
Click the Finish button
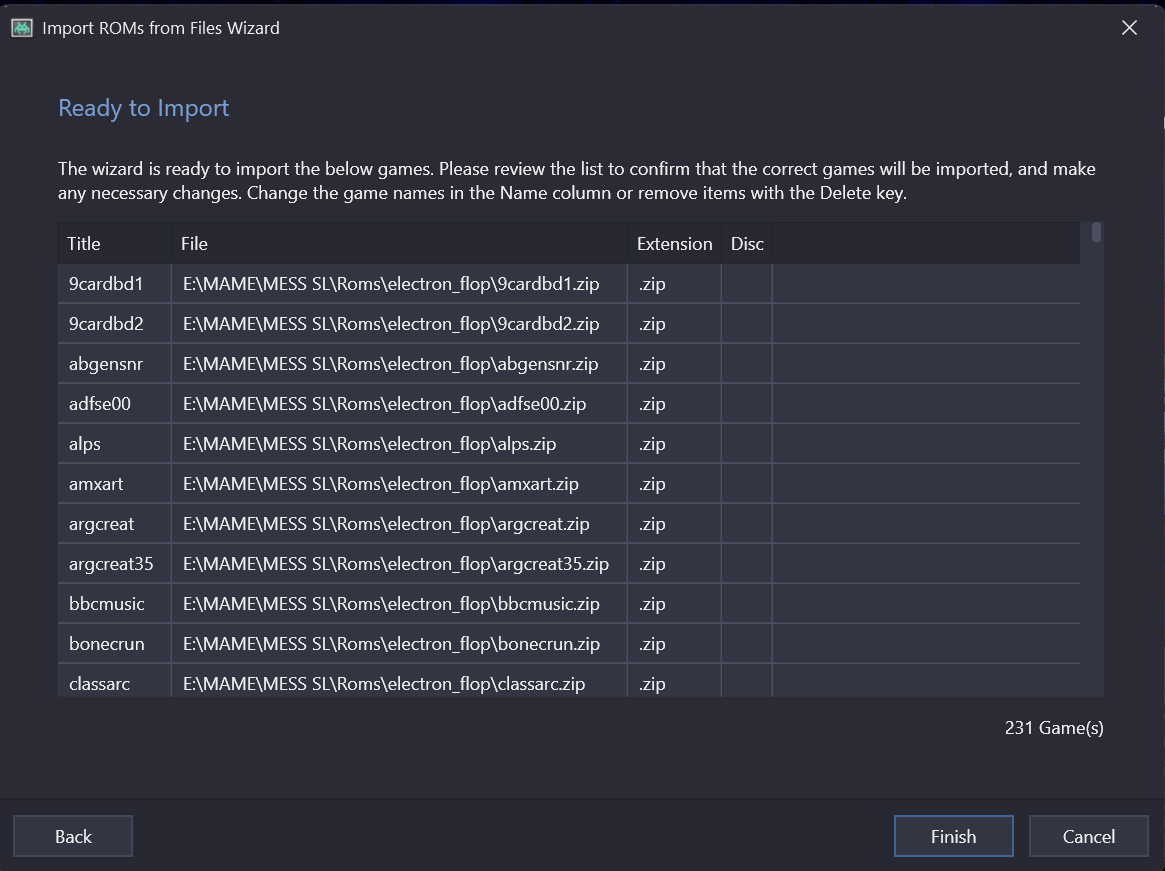[x=953, y=837]
